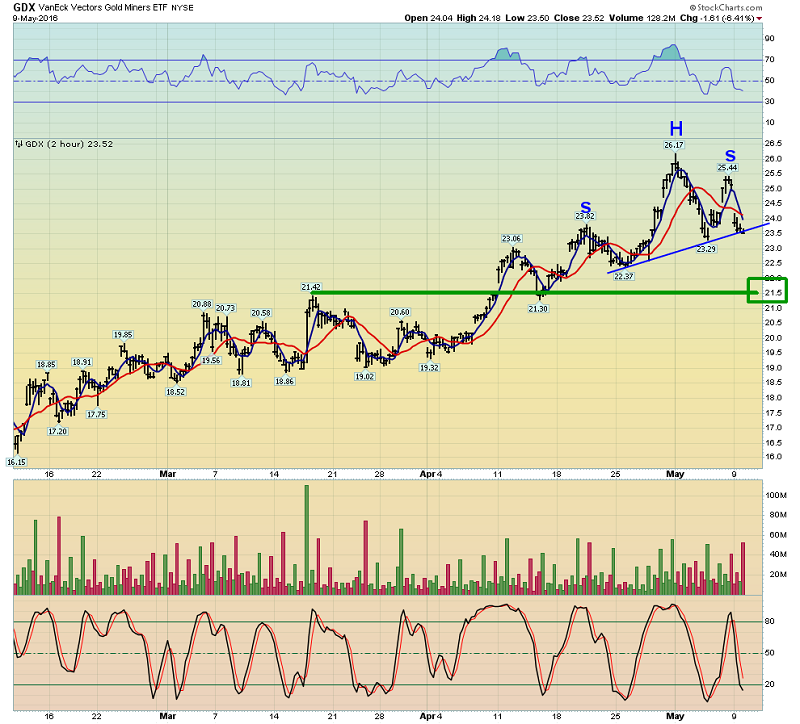Click the StockCharts.com credit text
The width and height of the screenshot is (800, 724).
(x=726, y=8)
